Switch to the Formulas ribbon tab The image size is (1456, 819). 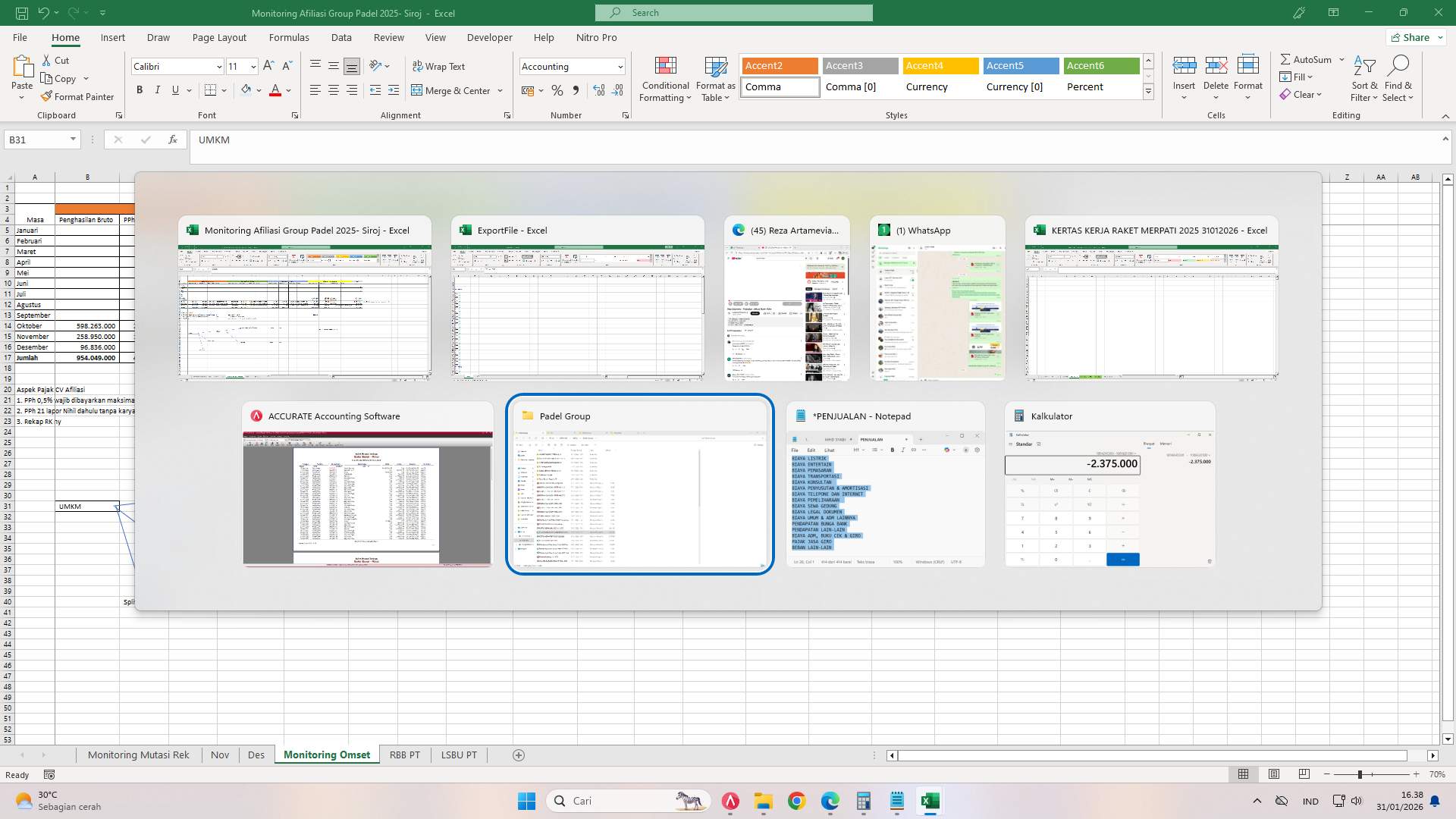coord(289,37)
